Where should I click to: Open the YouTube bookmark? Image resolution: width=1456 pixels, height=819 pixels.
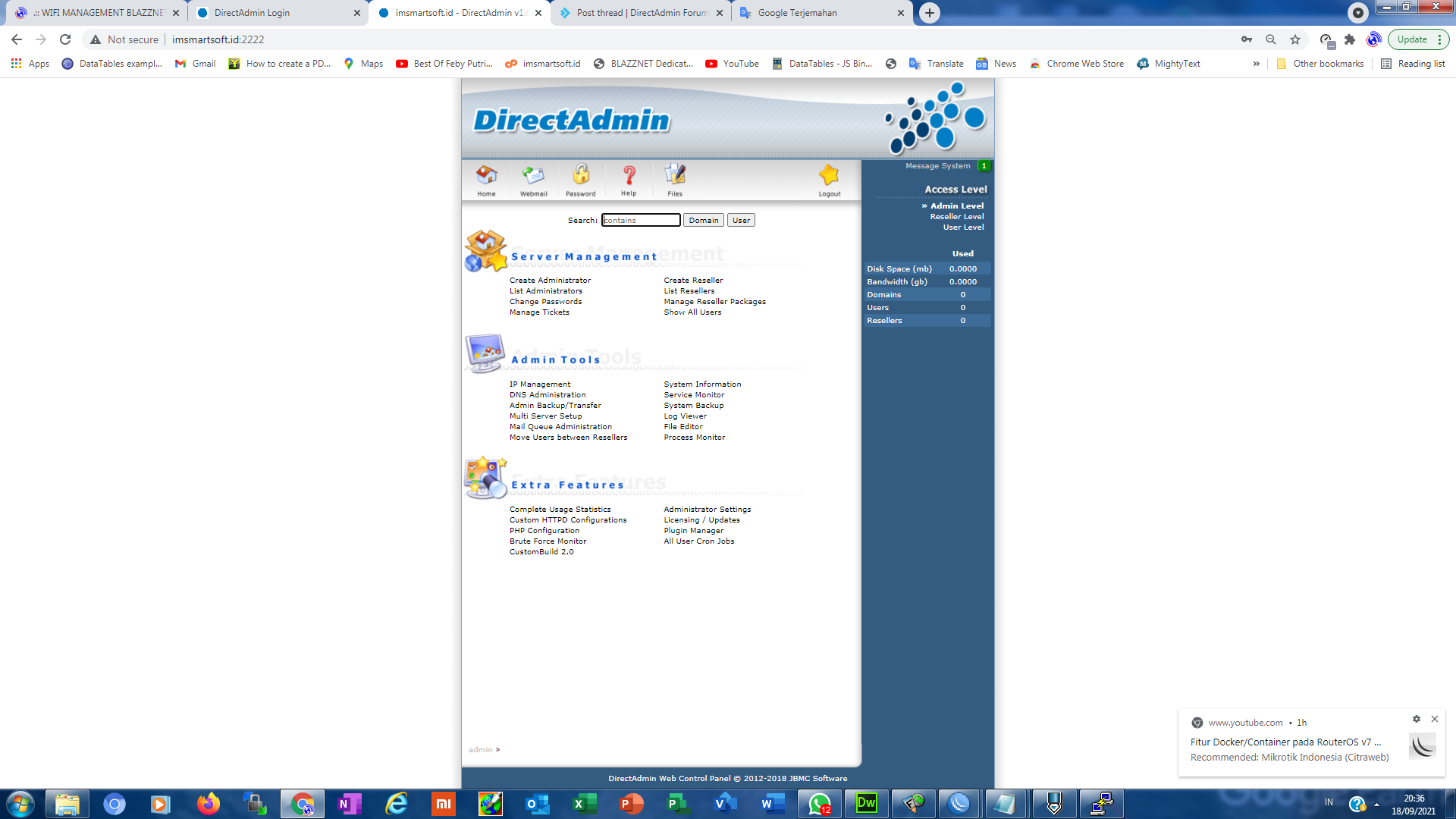click(732, 64)
